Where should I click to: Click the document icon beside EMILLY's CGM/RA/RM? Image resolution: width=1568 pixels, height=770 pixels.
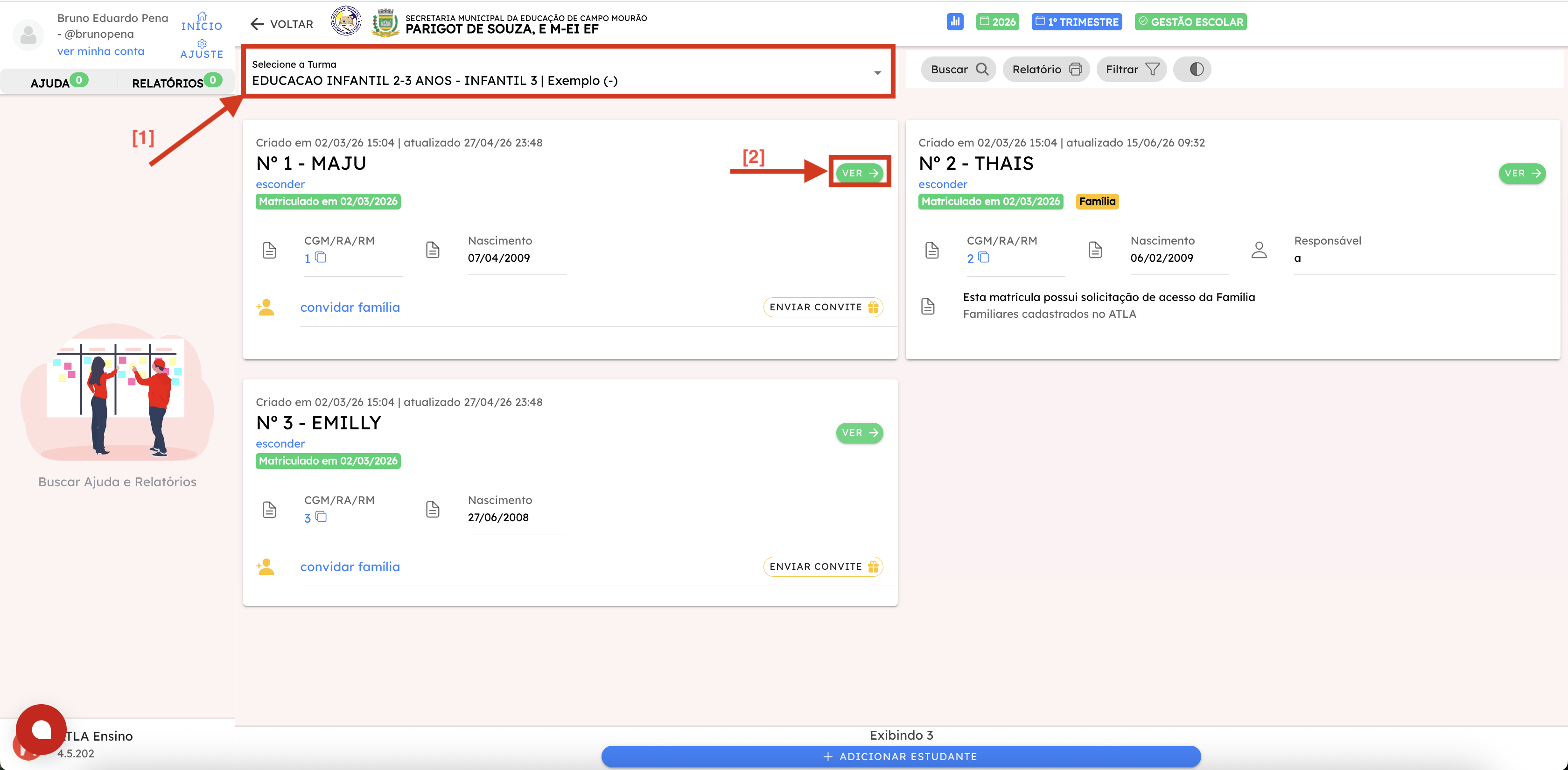[269, 510]
